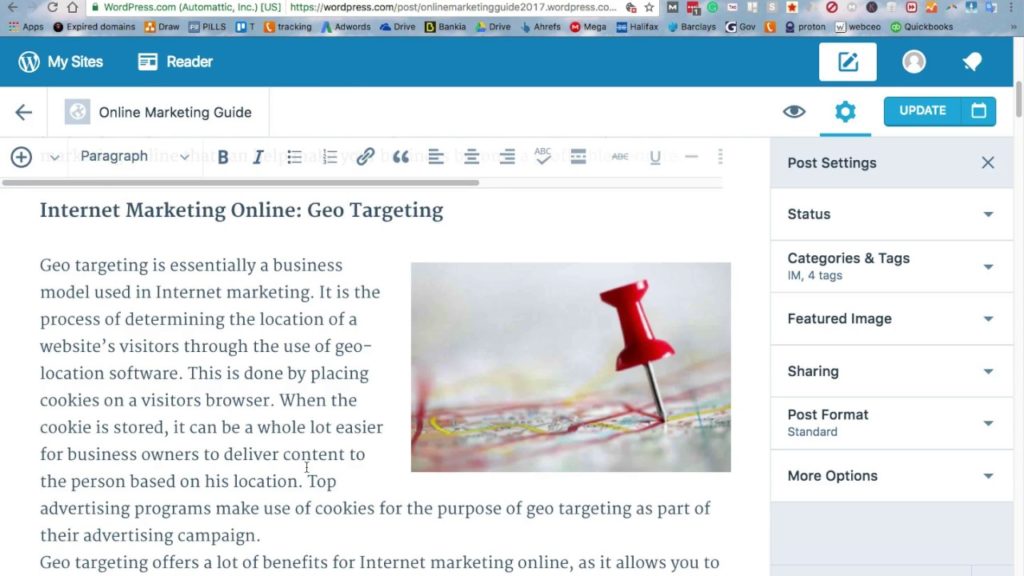Click the write new post pencil icon
This screenshot has width=1024, height=576.
click(848, 62)
